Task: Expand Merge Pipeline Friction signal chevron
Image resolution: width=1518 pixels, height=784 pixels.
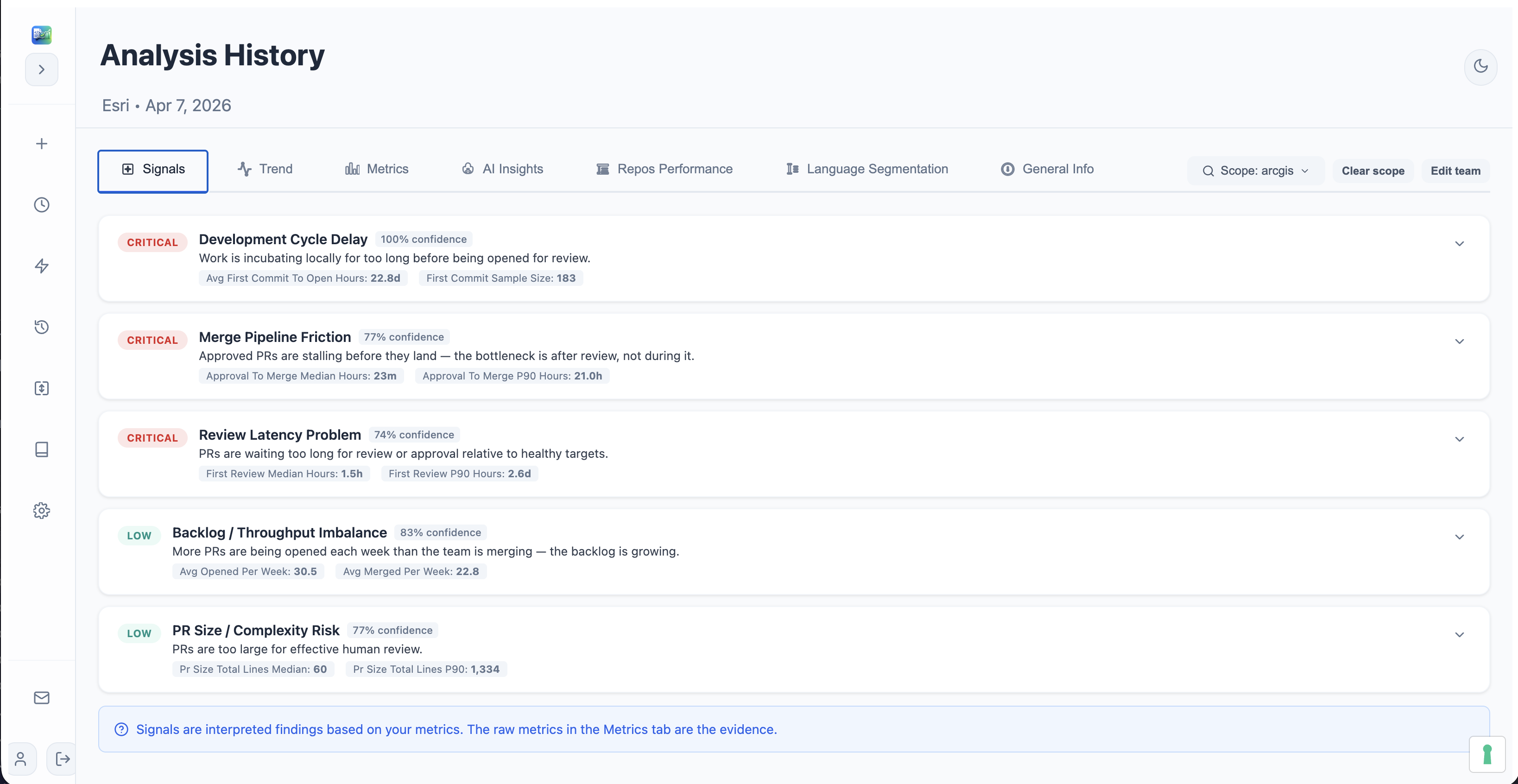Action: coord(1459,341)
